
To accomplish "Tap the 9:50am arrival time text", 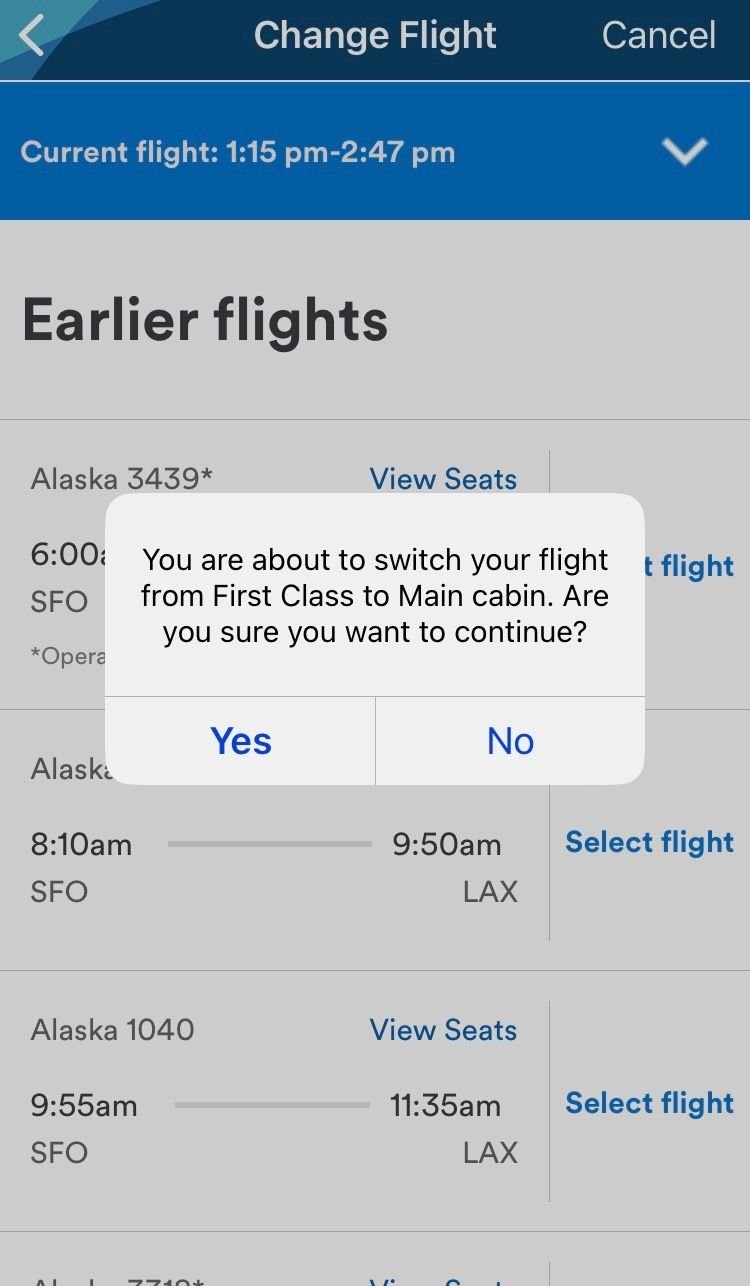I will [x=446, y=845].
